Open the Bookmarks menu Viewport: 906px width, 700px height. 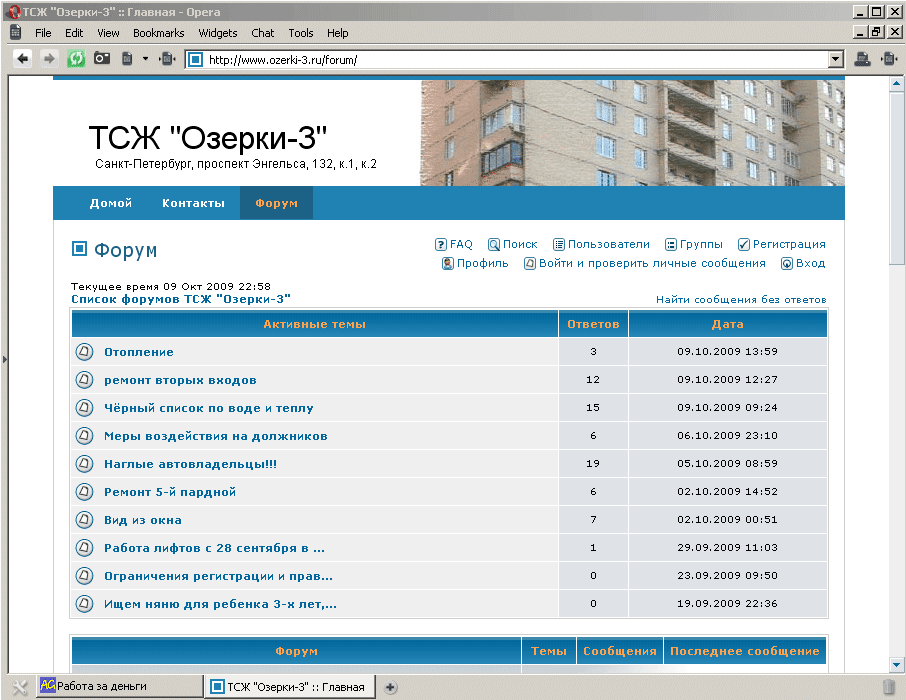click(158, 33)
